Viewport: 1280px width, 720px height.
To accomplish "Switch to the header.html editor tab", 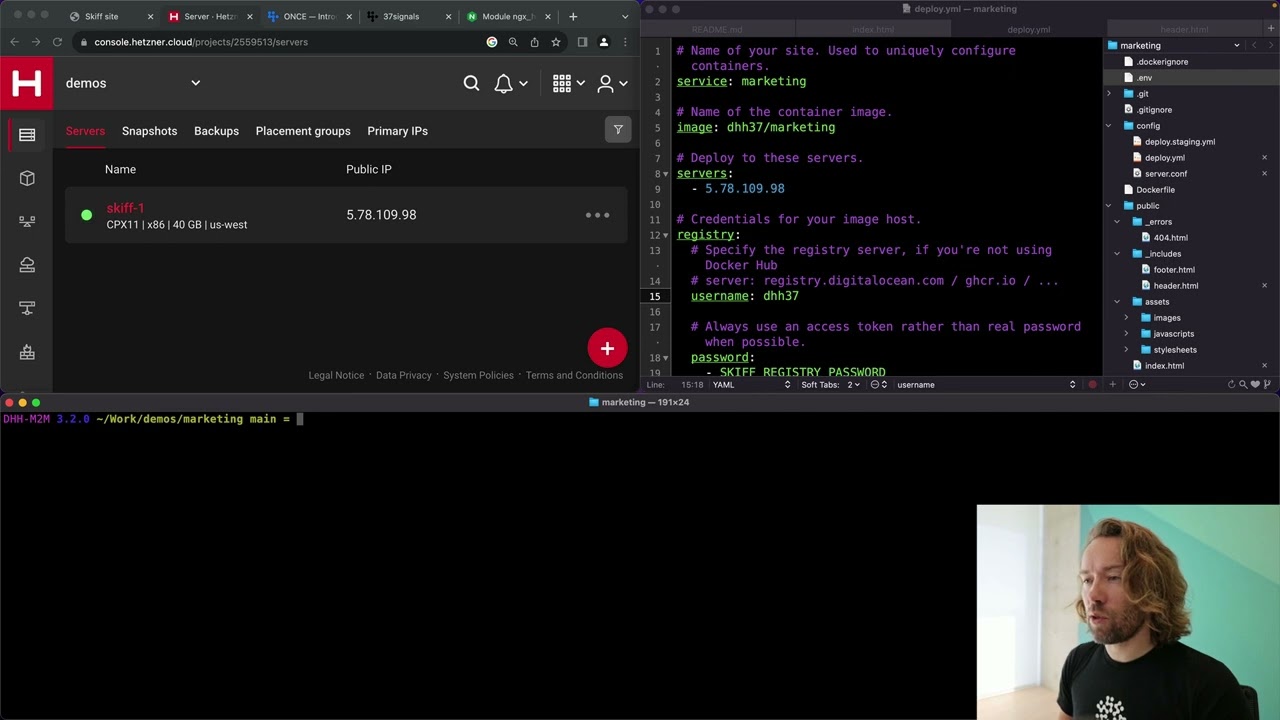I will [x=1184, y=30].
